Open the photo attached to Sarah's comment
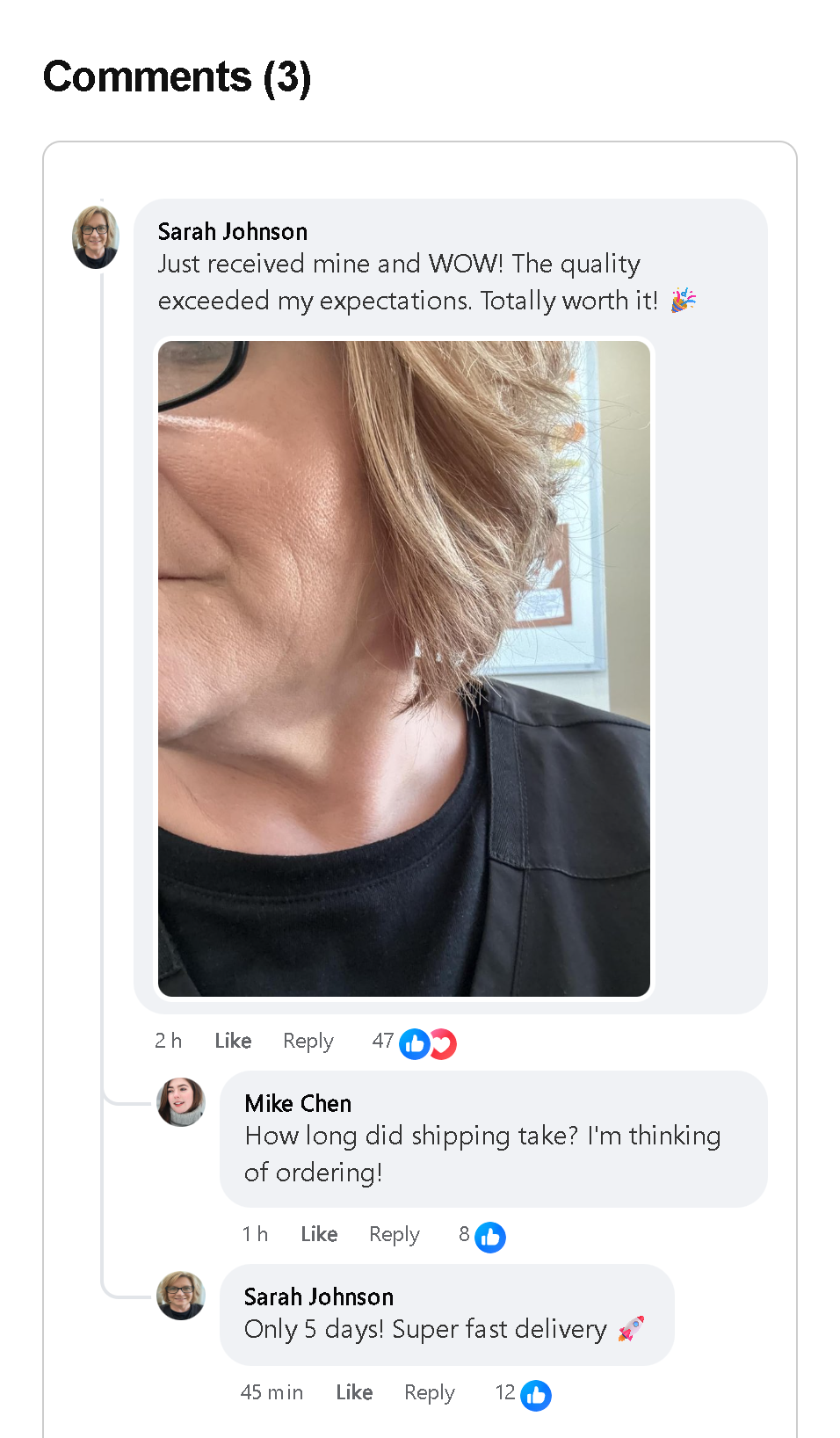 404,668
